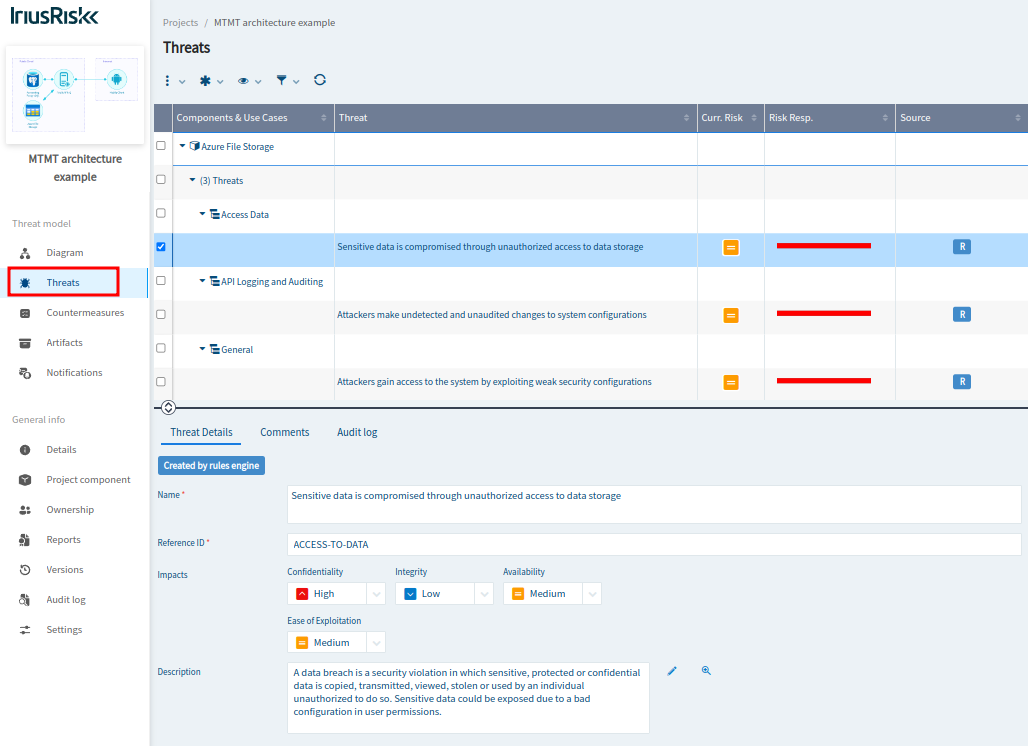This screenshot has height=746, width=1028.
Task: Click the edit pencil next to Description
Action: pyautogui.click(x=671, y=670)
